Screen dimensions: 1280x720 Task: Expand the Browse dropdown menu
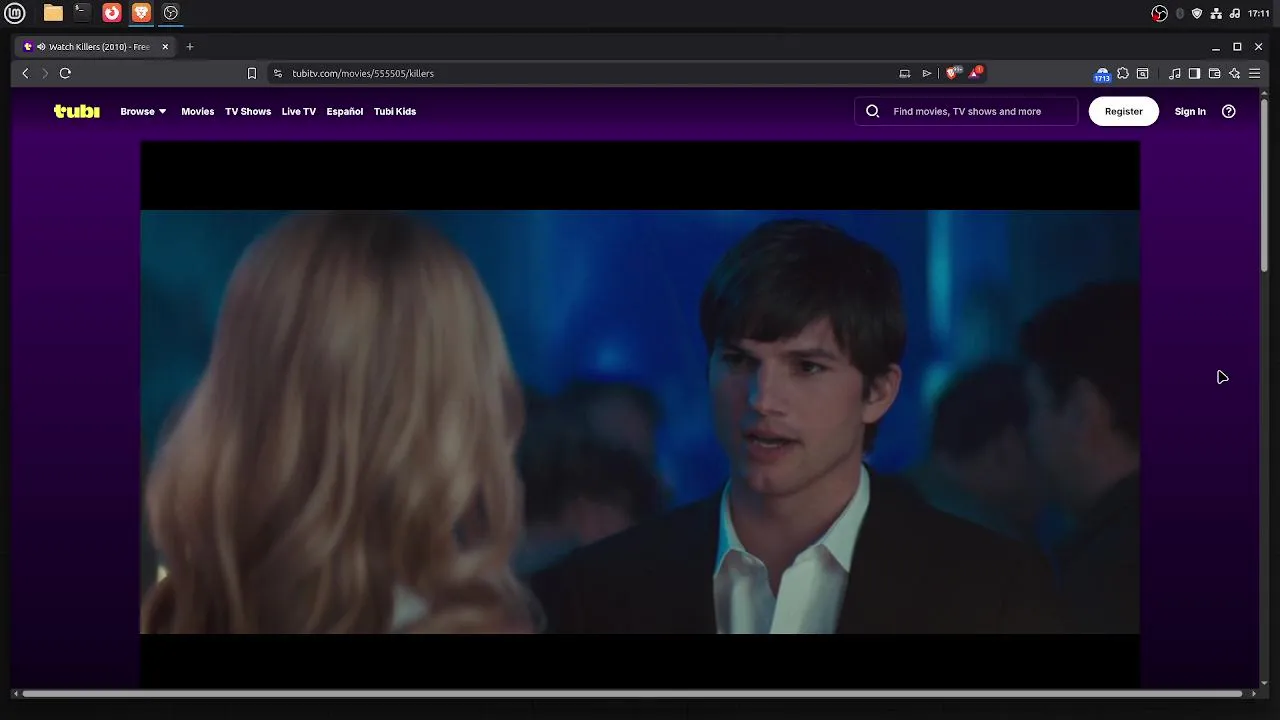[143, 111]
